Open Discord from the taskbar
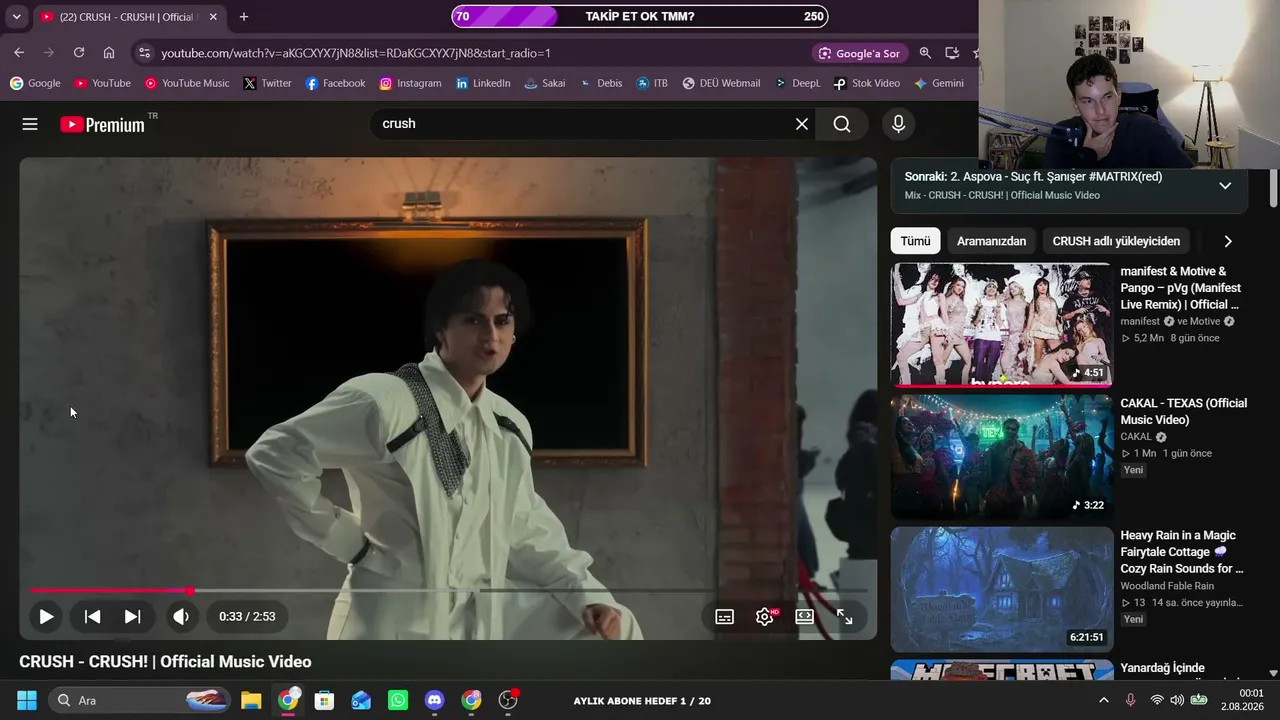Image resolution: width=1280 pixels, height=720 pixels. 435,700
